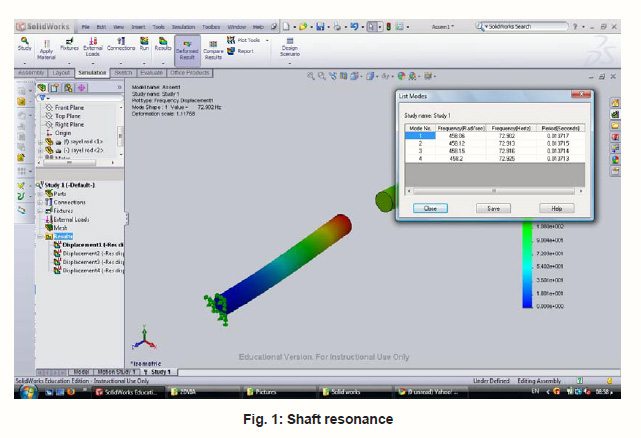The width and height of the screenshot is (641, 438).
Task: Click the External Loads ribbon icon
Action: [92, 48]
